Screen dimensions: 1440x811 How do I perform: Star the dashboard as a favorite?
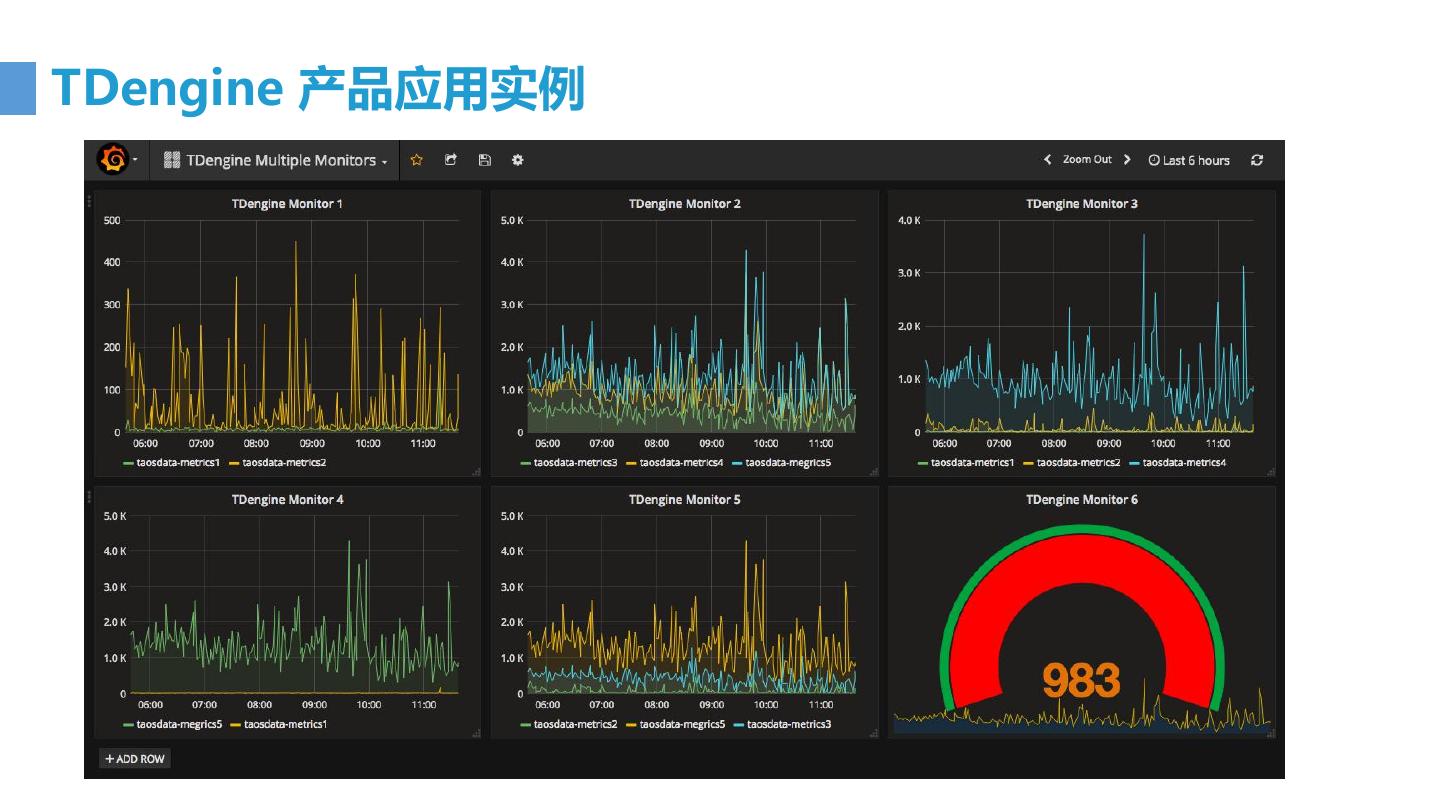[x=417, y=160]
